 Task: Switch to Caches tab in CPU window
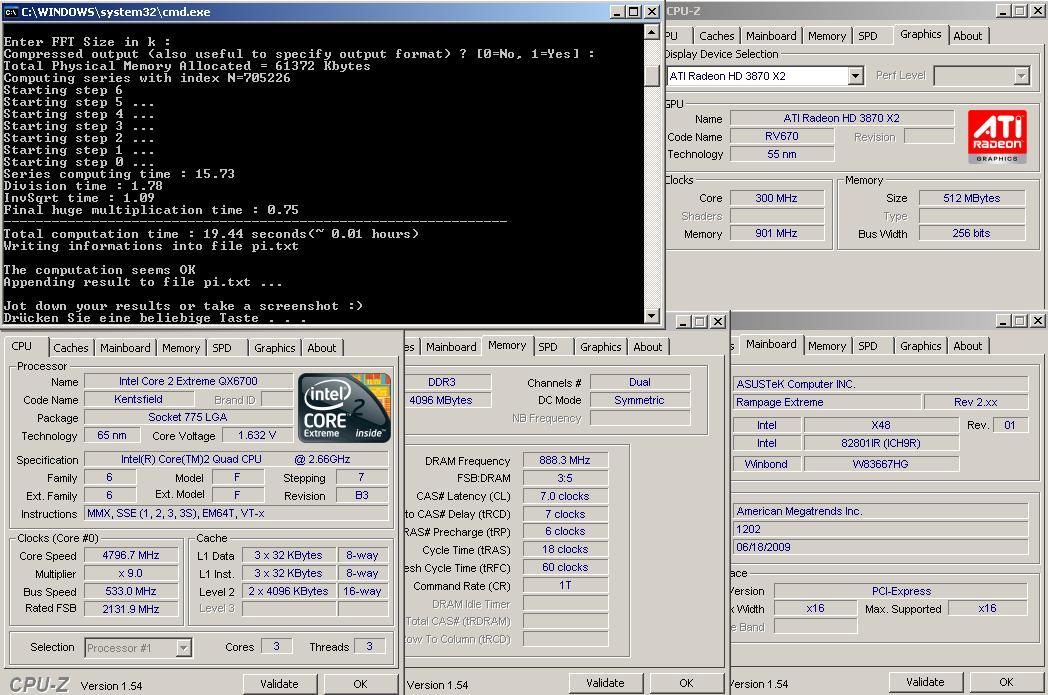[71, 348]
